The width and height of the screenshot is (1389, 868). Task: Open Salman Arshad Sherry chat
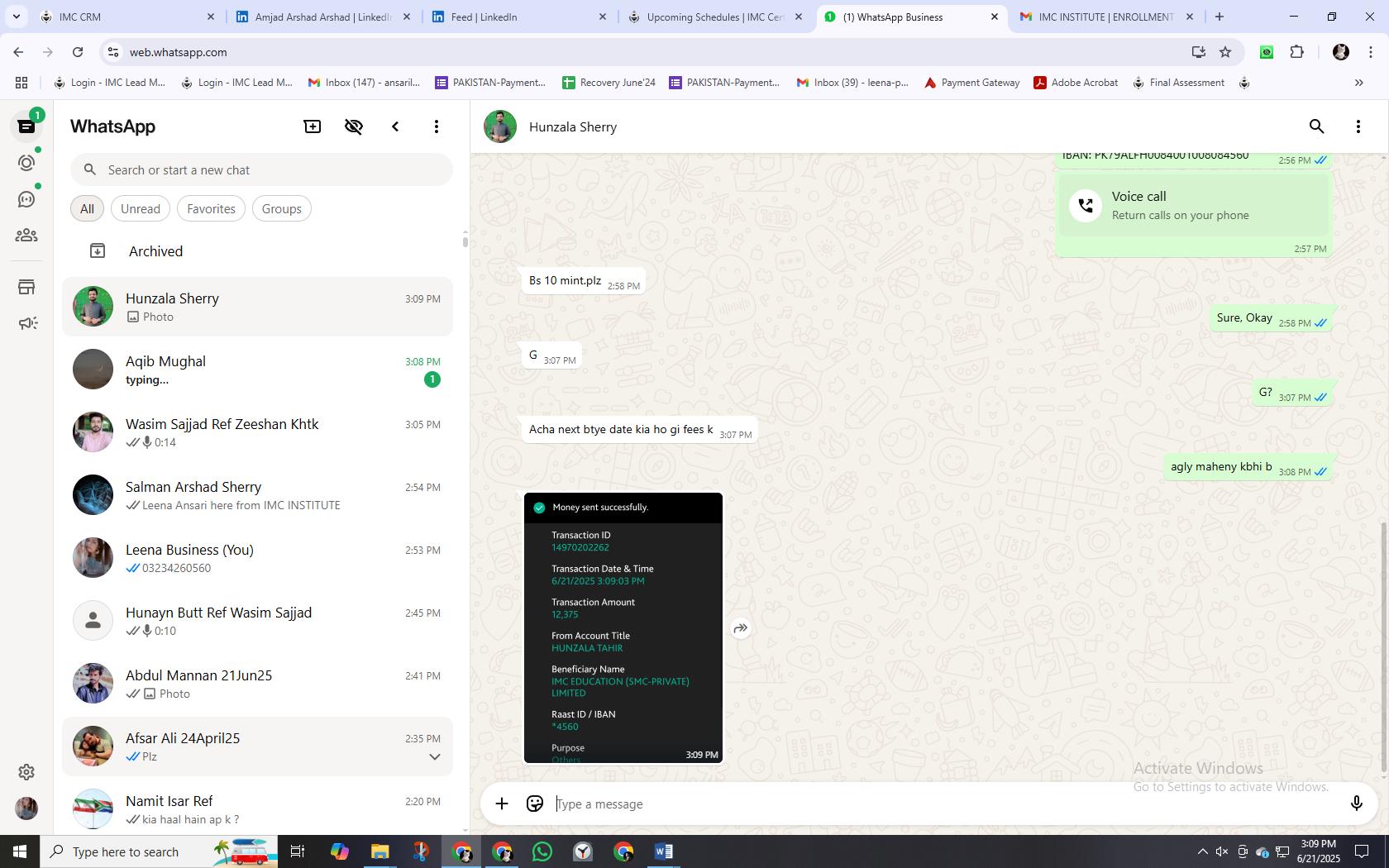point(257,495)
